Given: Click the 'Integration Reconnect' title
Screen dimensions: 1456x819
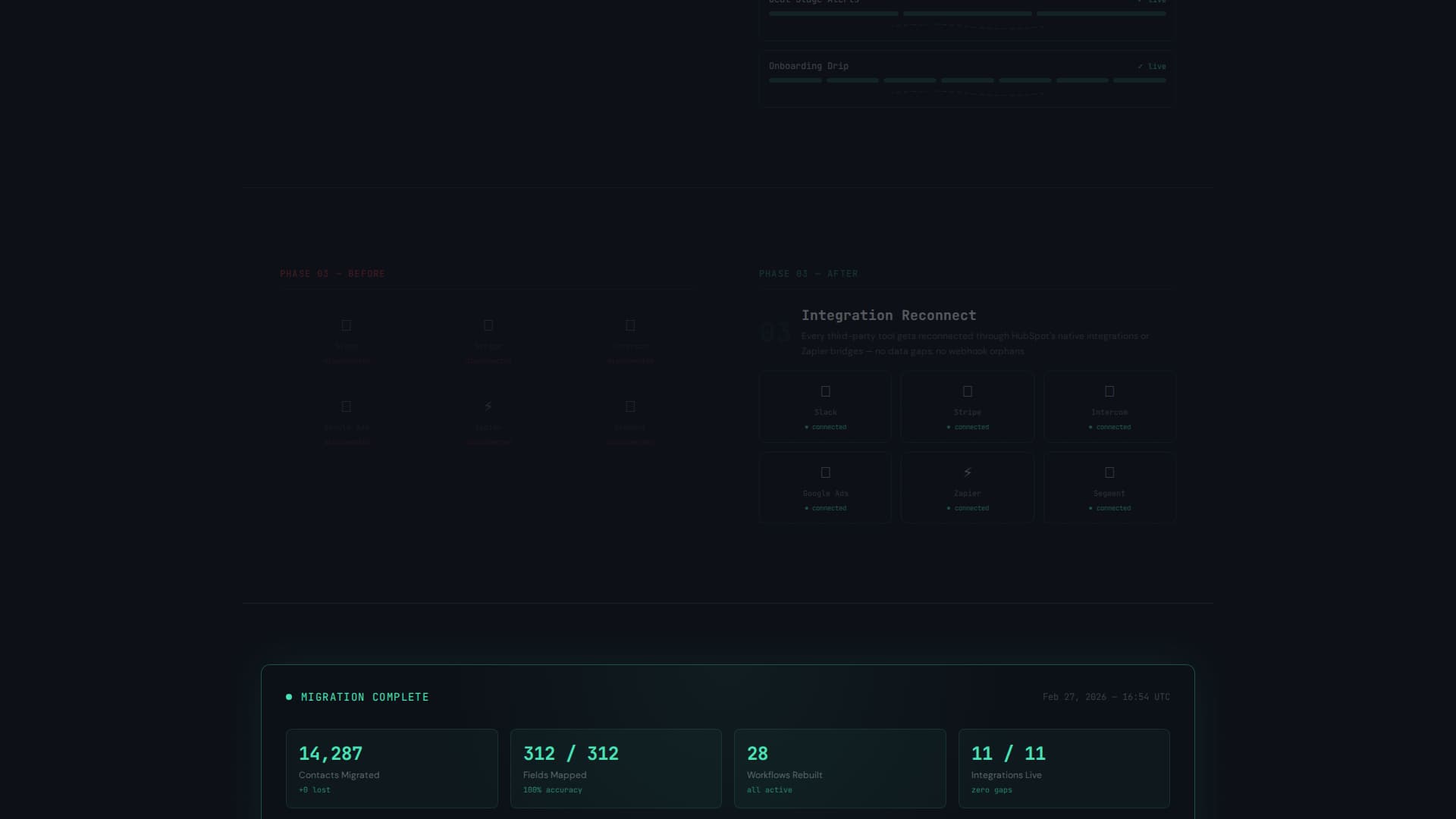Looking at the screenshot, I should tap(889, 315).
